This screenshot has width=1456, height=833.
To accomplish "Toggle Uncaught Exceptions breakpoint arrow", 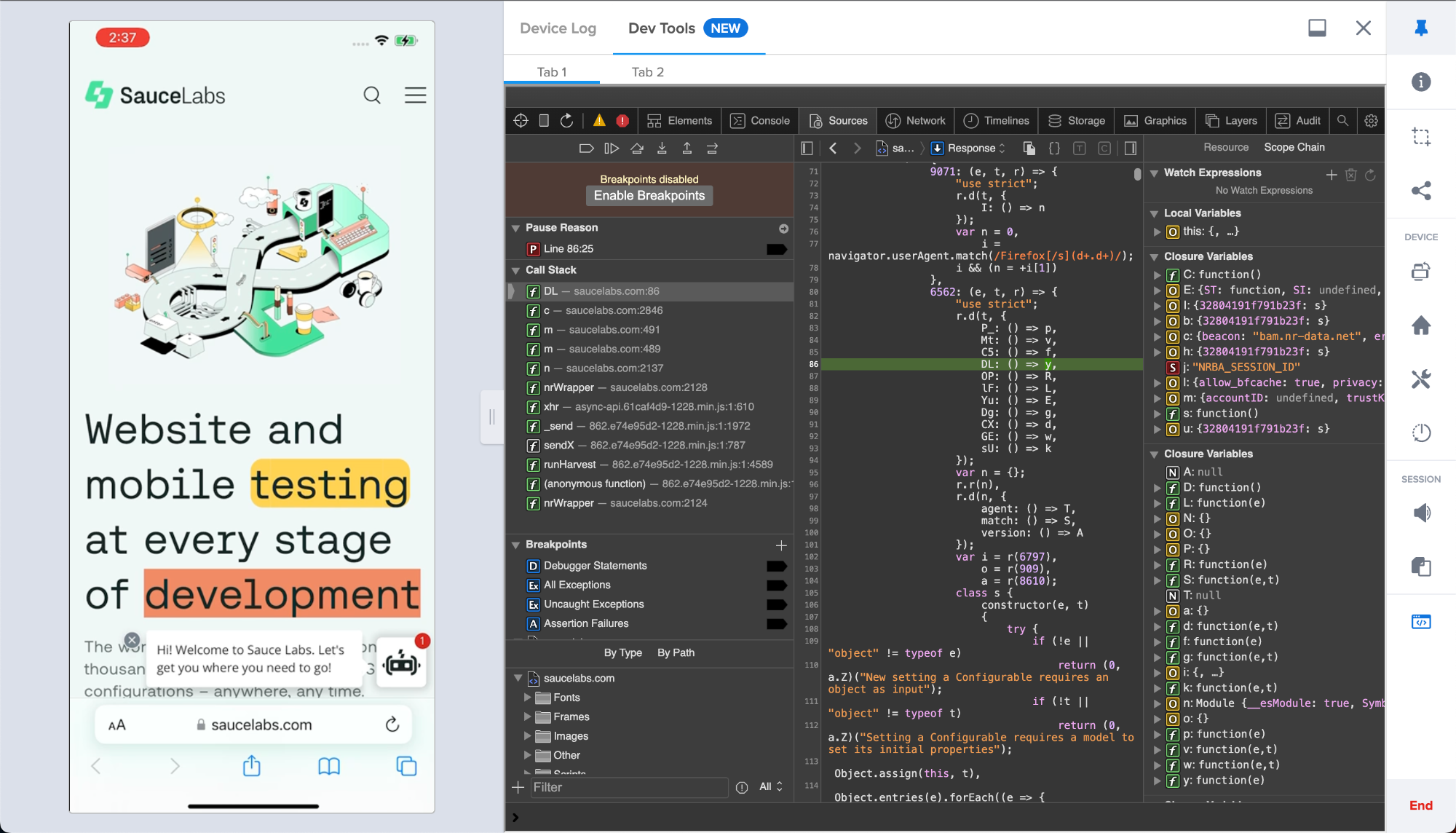I will pyautogui.click(x=777, y=604).
